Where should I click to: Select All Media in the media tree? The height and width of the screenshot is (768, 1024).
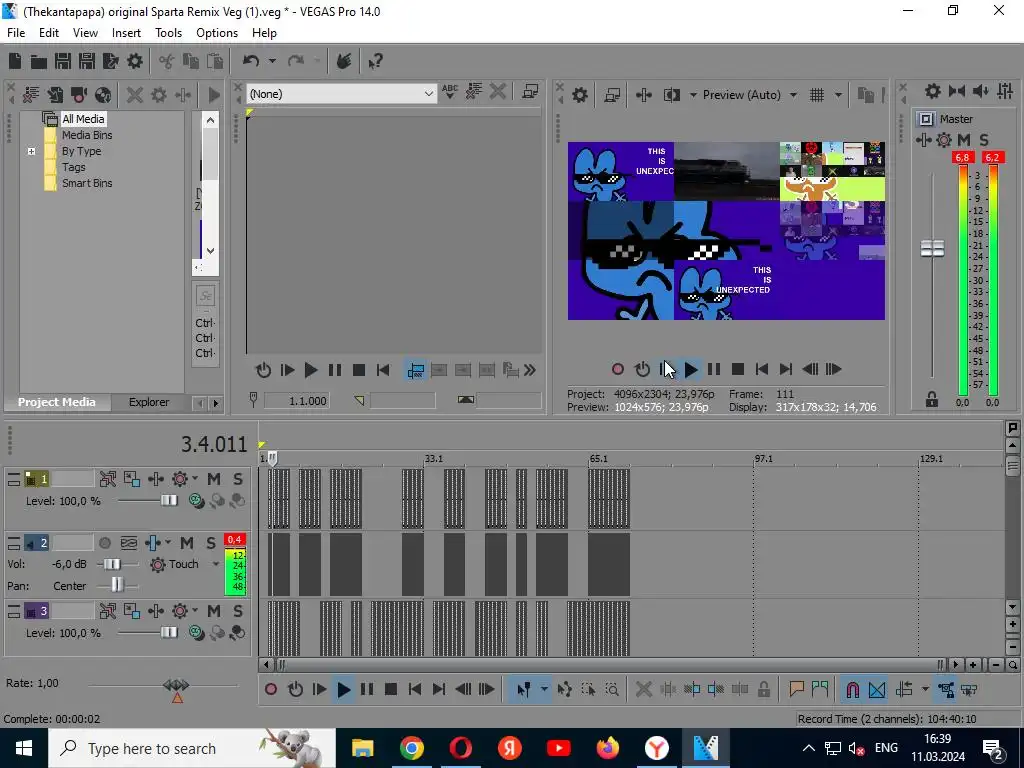click(83, 119)
